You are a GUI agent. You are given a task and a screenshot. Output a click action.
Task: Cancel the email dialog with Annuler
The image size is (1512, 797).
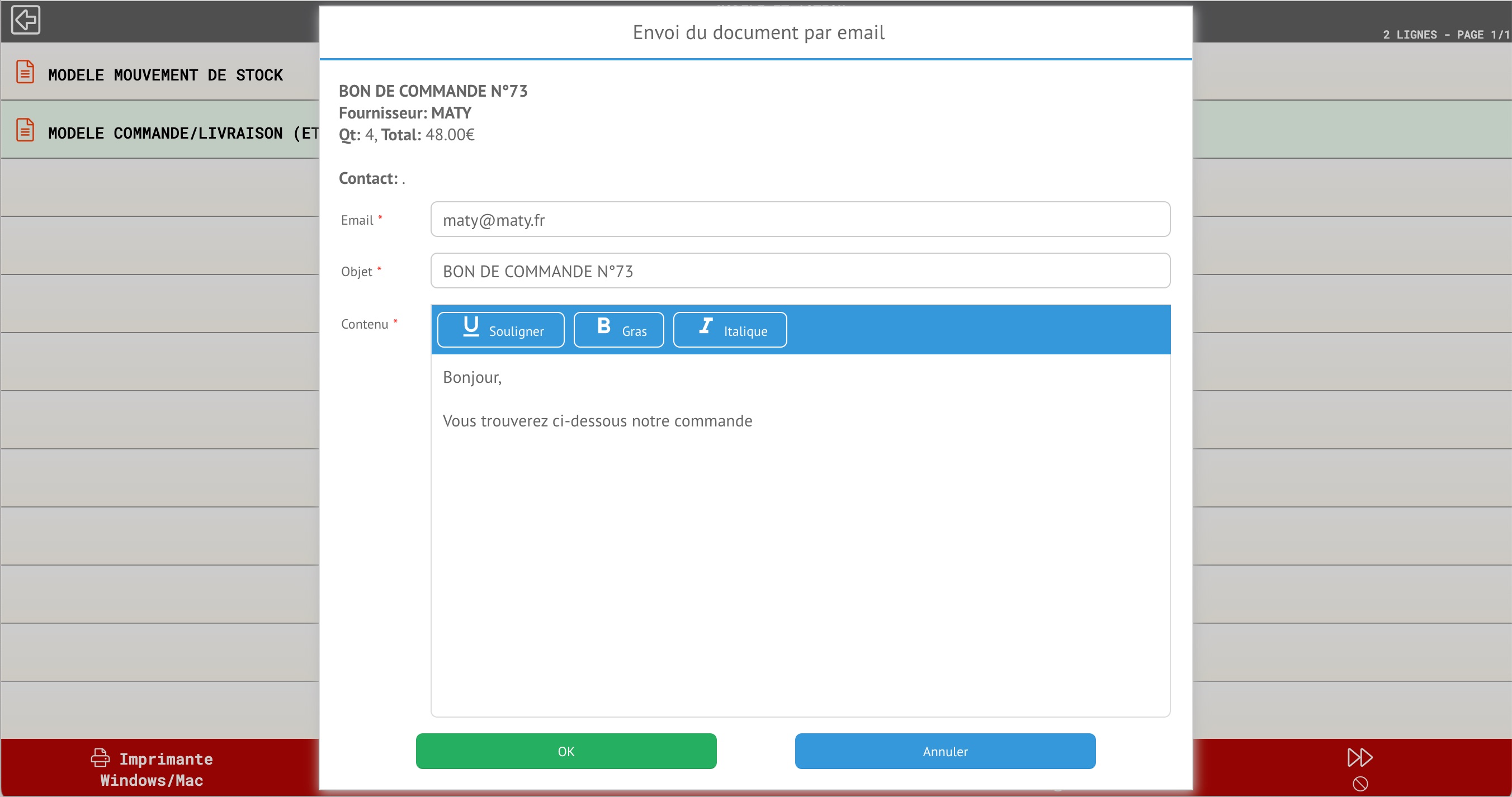945,751
